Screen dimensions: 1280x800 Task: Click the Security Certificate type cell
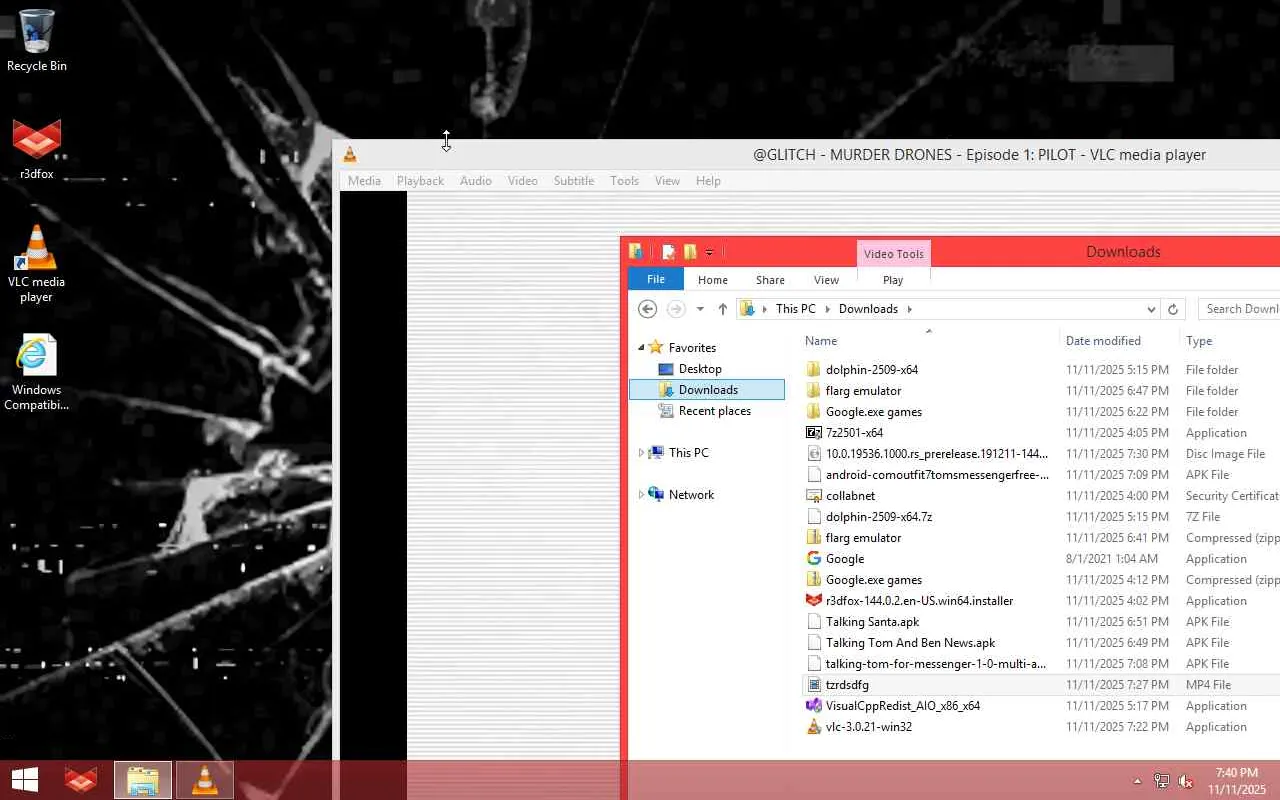(x=1232, y=496)
